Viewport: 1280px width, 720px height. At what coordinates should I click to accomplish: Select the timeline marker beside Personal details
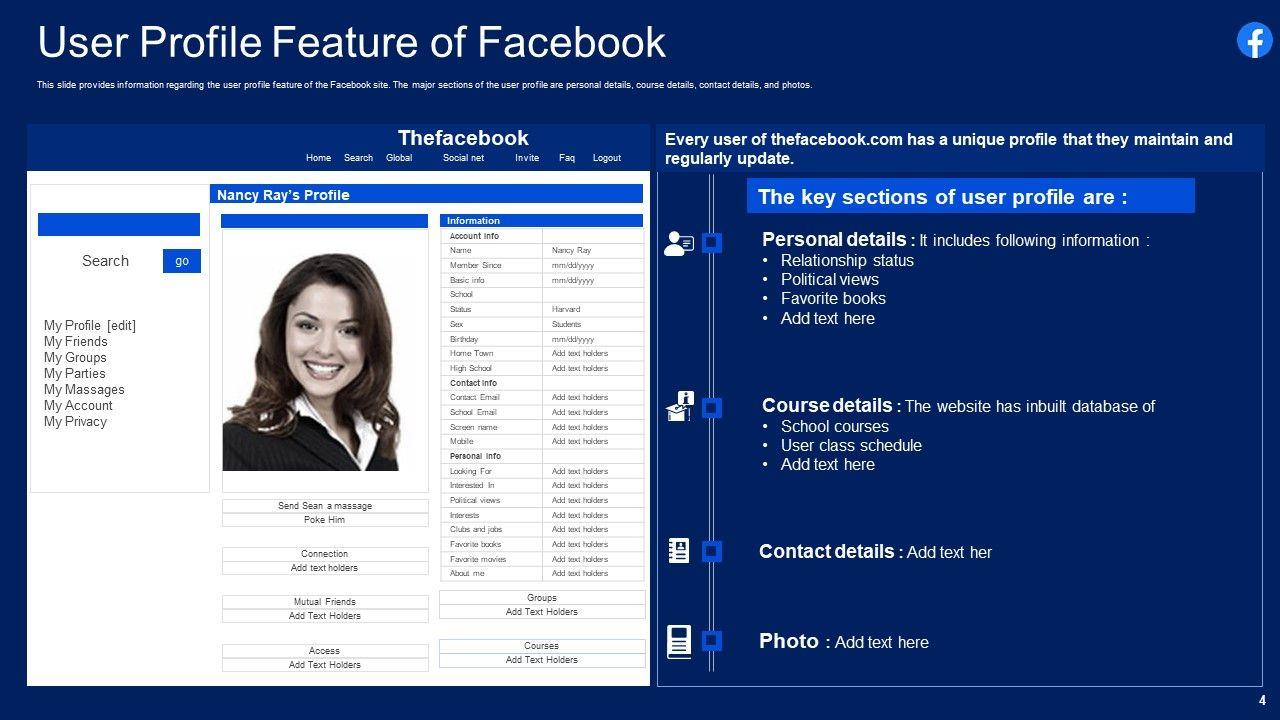tap(712, 243)
